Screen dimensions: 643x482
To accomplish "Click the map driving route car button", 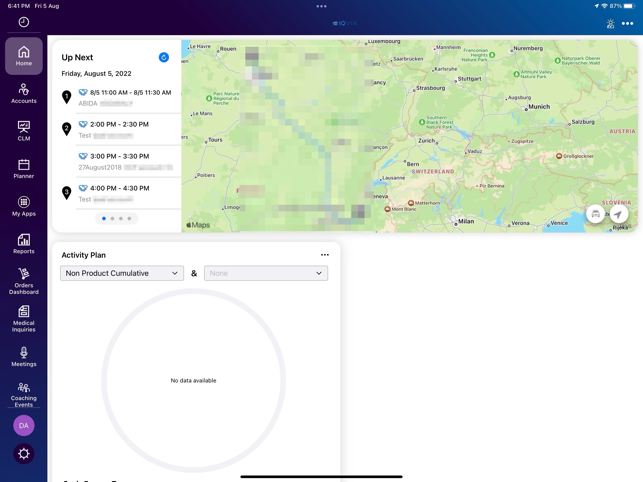I will (x=595, y=214).
